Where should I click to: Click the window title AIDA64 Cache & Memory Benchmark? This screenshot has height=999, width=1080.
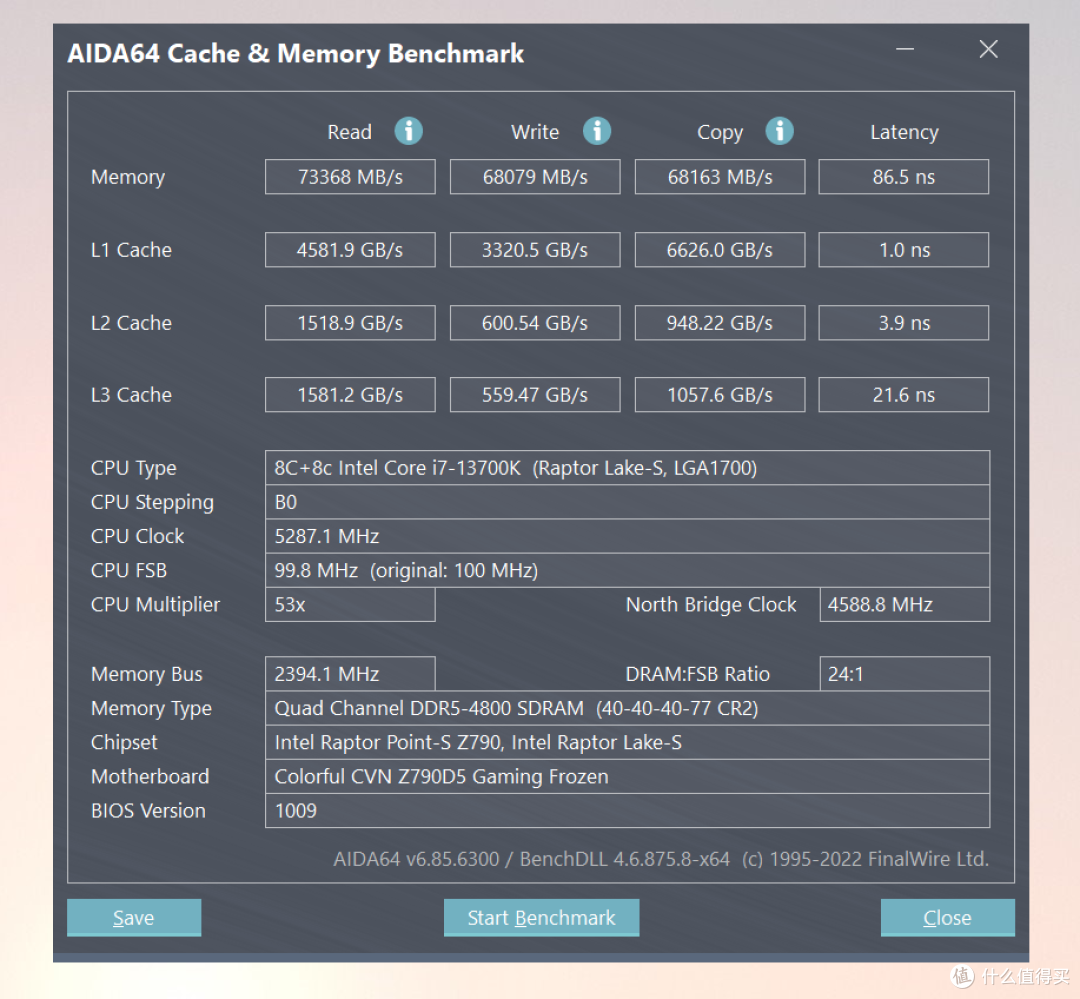pyautogui.click(x=295, y=54)
